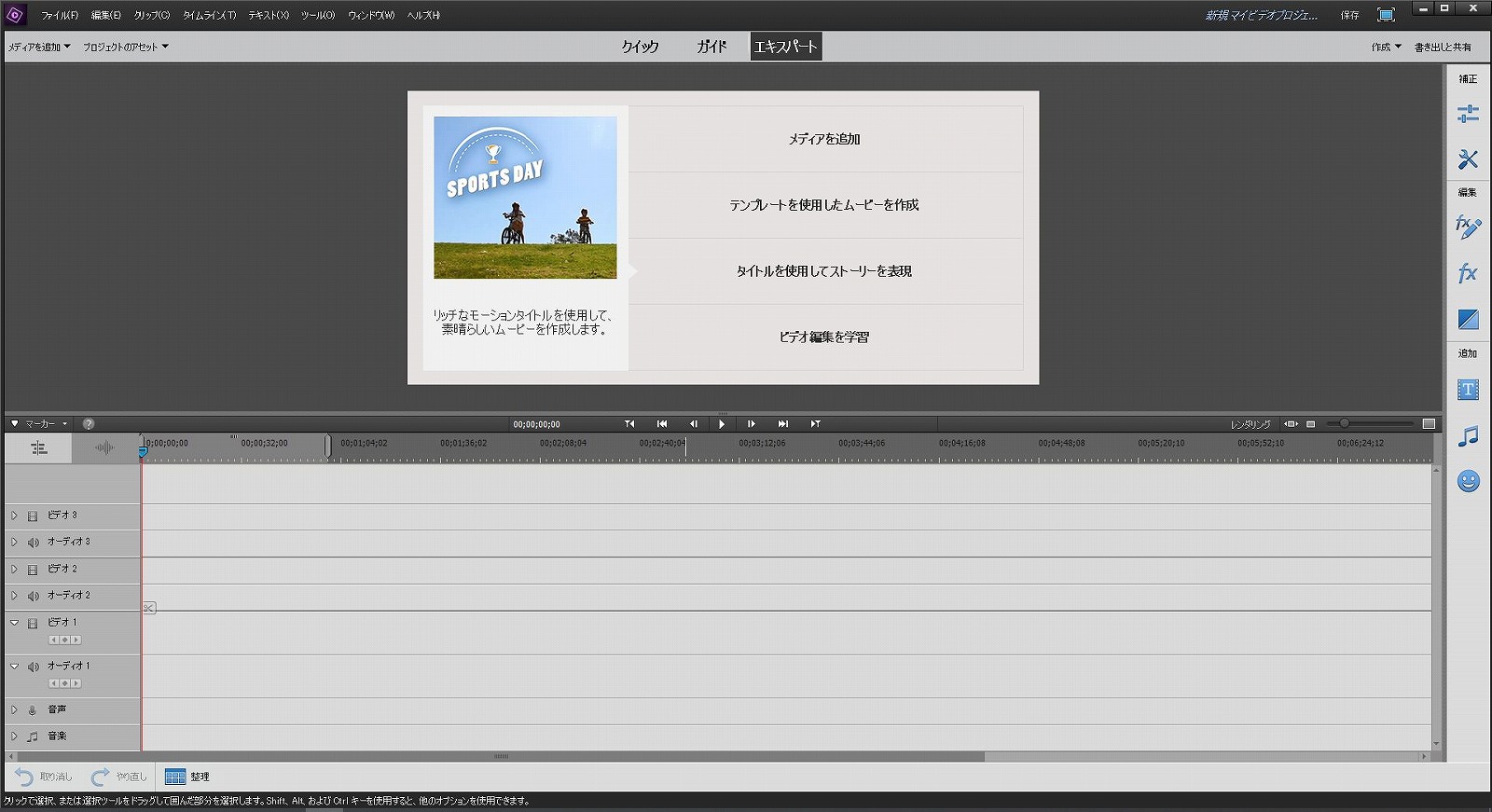The height and width of the screenshot is (812, 1492).
Task: Click テンプレートを使用したムービーを作成 option
Action: click(x=824, y=205)
